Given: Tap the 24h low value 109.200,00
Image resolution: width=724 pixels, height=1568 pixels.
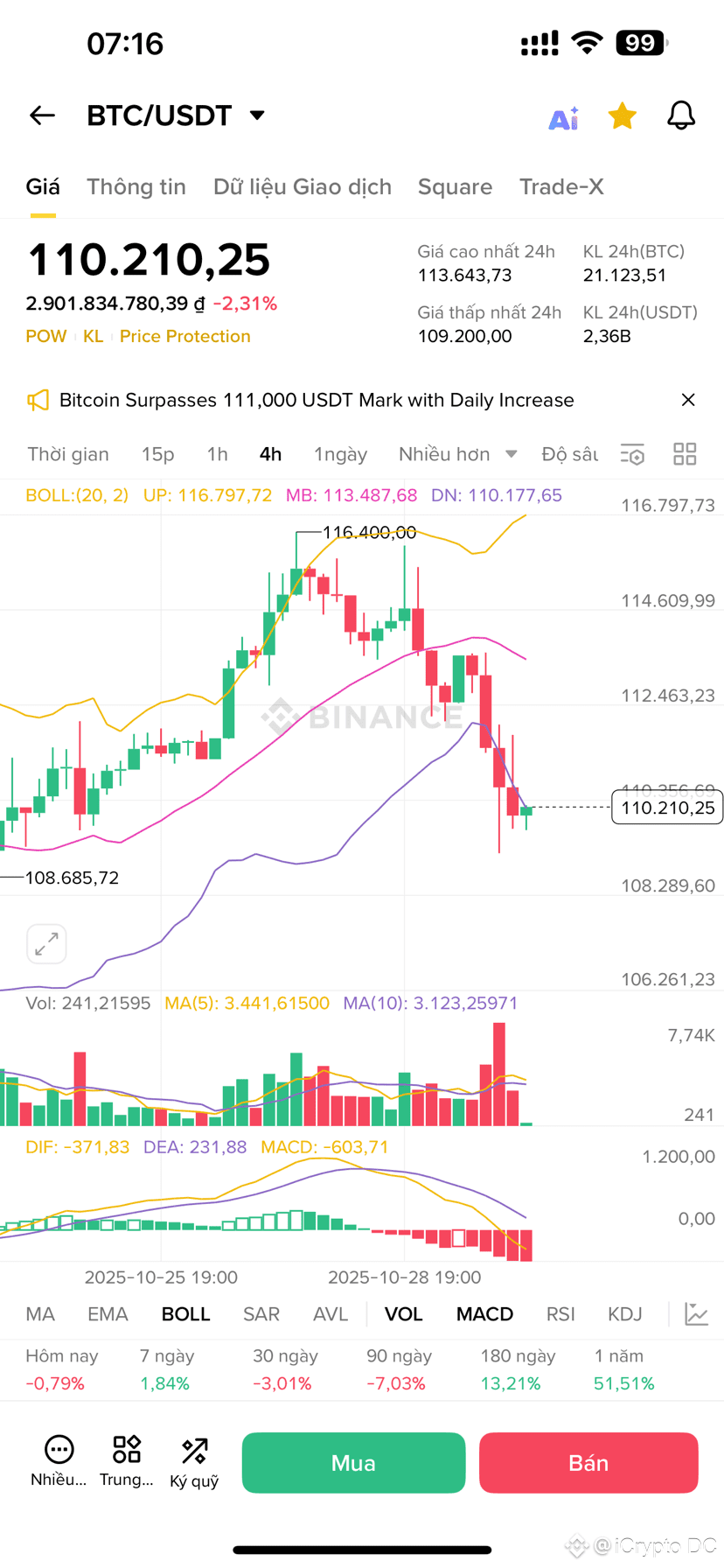Looking at the screenshot, I should tap(464, 336).
